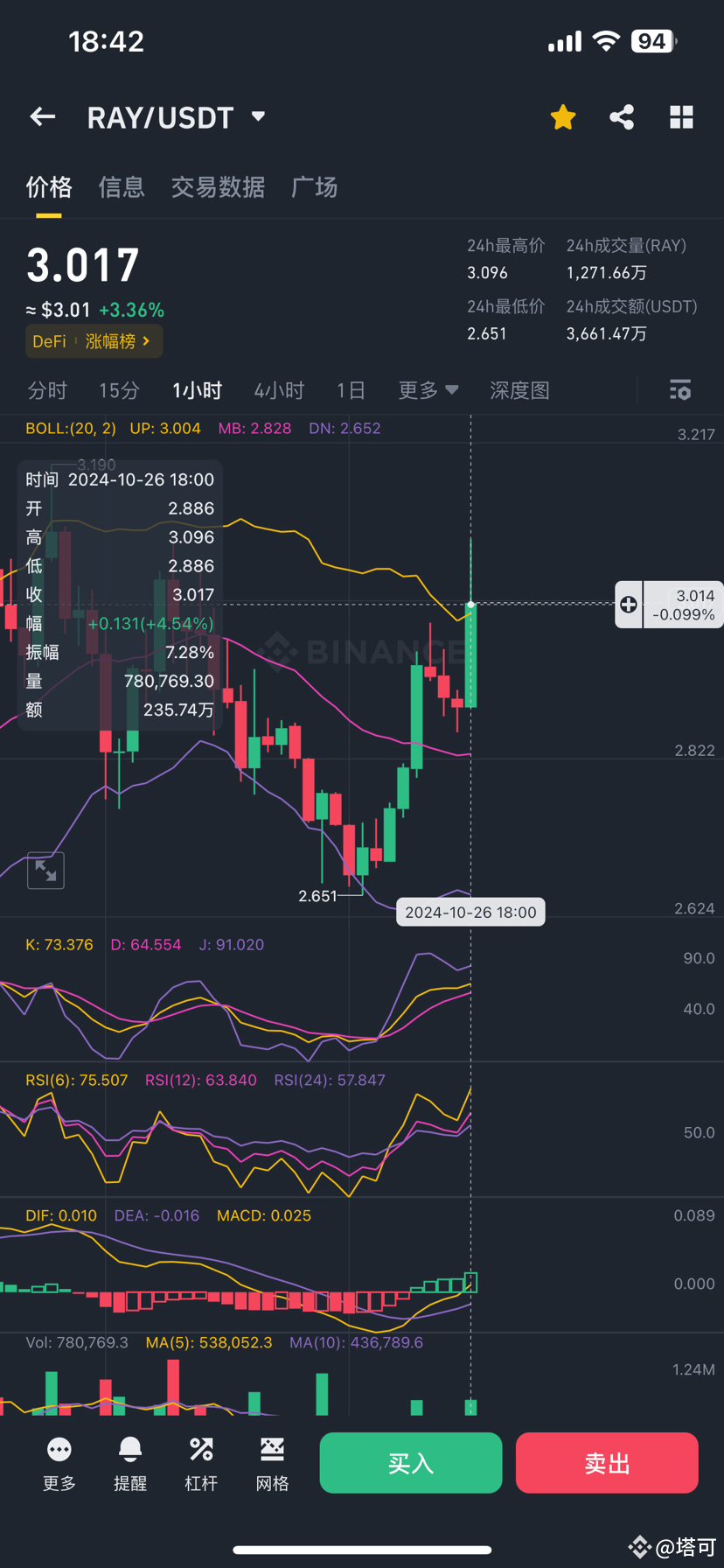This screenshot has width=724, height=1568.
Task: Tap the 24h成交额(USDT) value 3,661.47万
Action: click(x=607, y=333)
